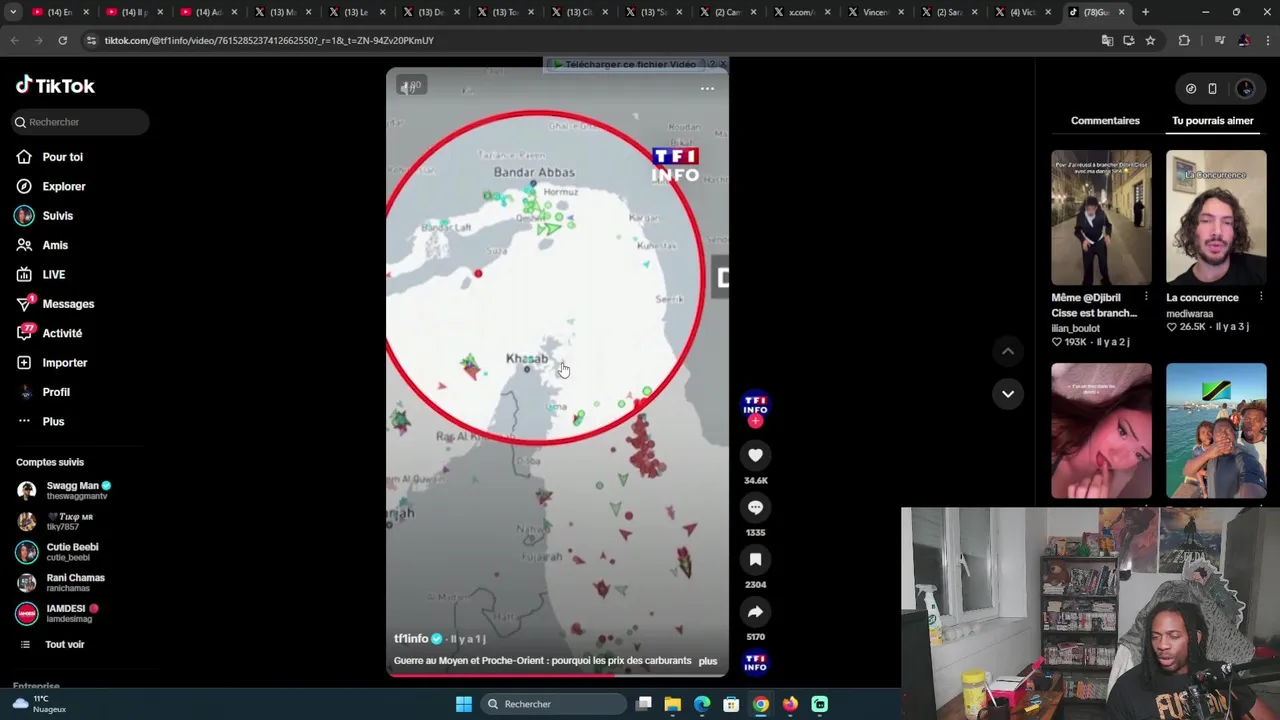
Task: Click the profile avatar in top right
Action: pyautogui.click(x=1245, y=89)
